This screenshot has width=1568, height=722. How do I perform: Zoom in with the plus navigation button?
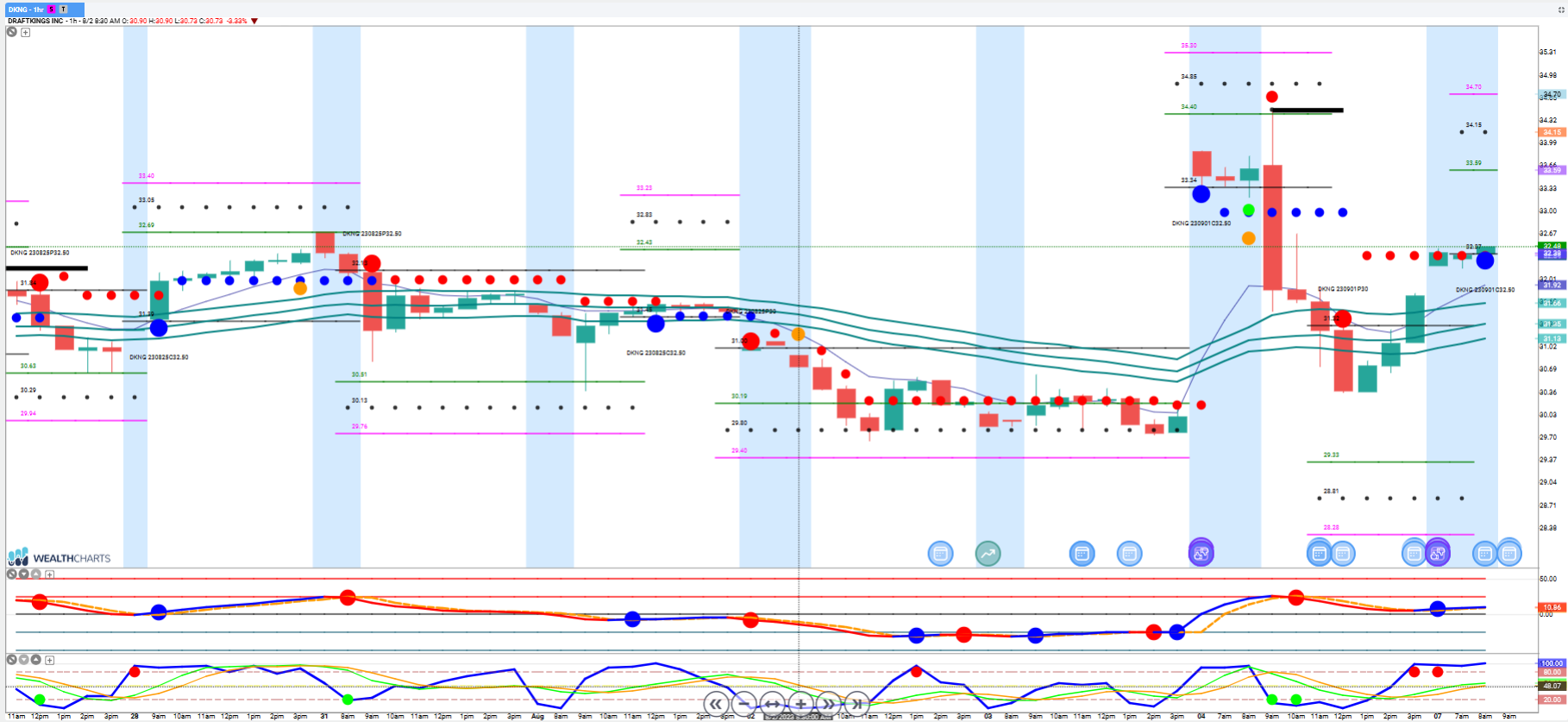pos(801,704)
